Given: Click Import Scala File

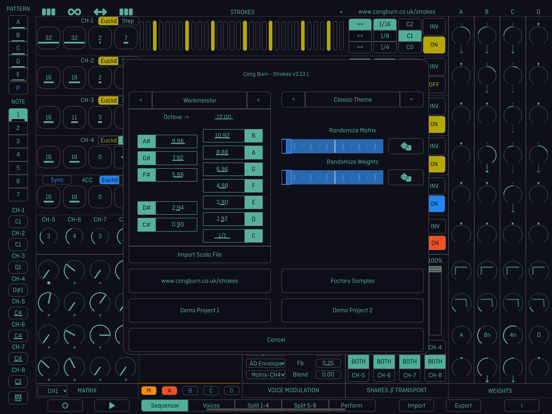Looking at the screenshot, I should [200, 255].
